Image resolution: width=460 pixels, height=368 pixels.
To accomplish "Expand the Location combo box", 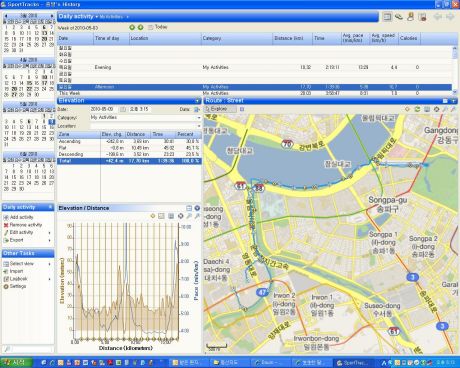I will click(199, 126).
